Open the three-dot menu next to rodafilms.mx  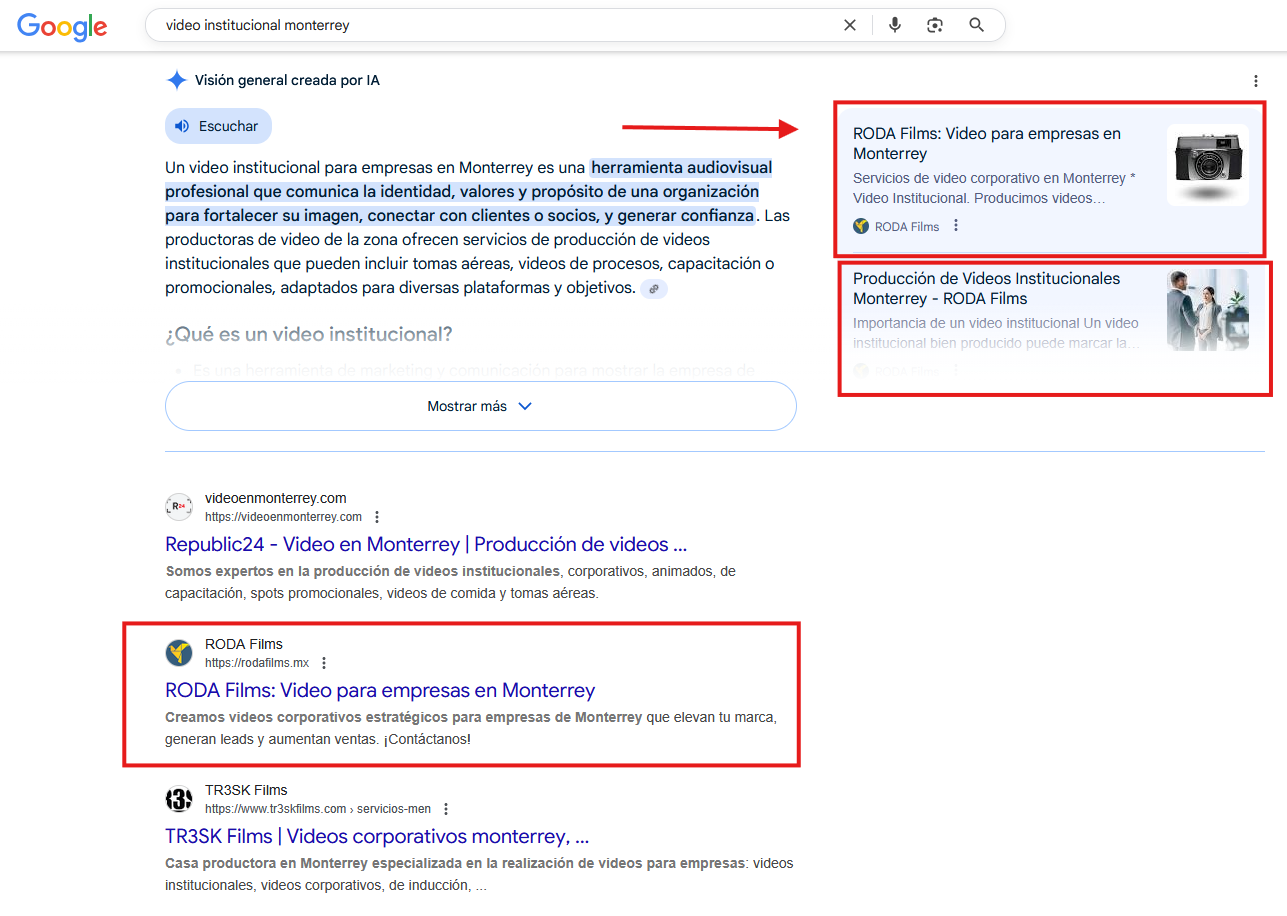pos(323,662)
